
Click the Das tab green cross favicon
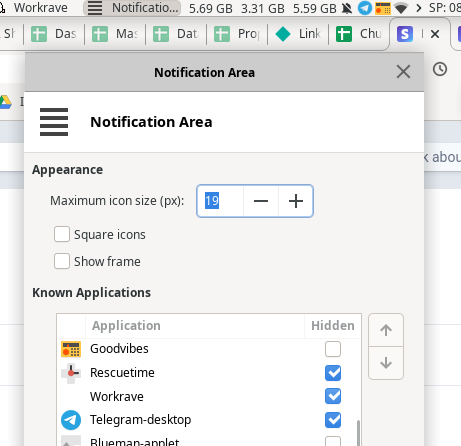point(39,34)
